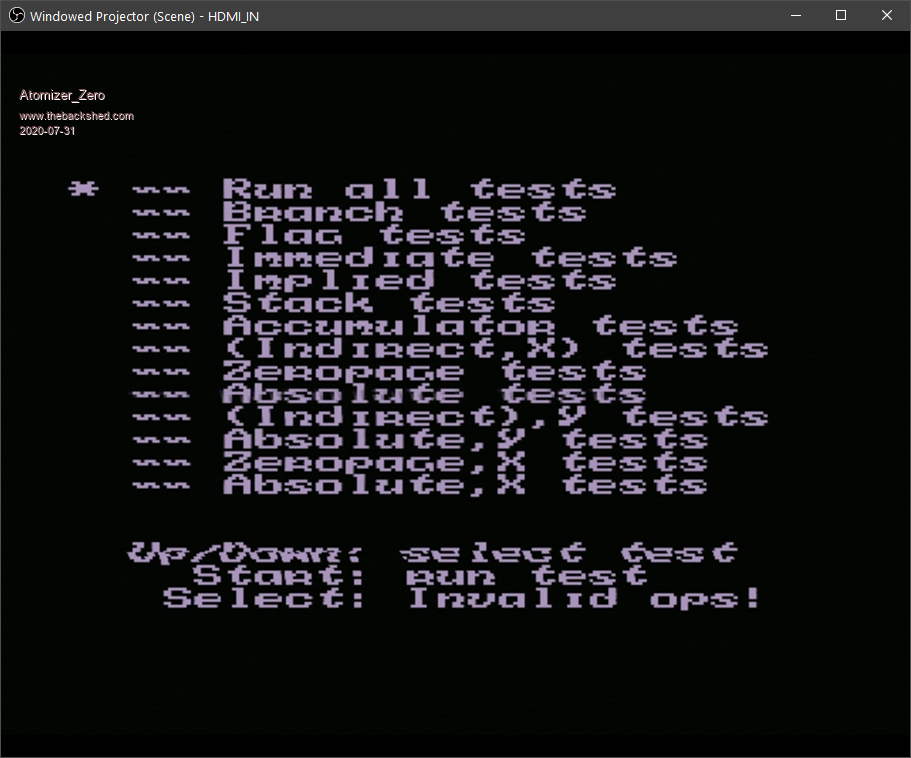Screen dimensions: 911x758
Task: Choose the "Implied tests" entry
Action: coord(418,281)
